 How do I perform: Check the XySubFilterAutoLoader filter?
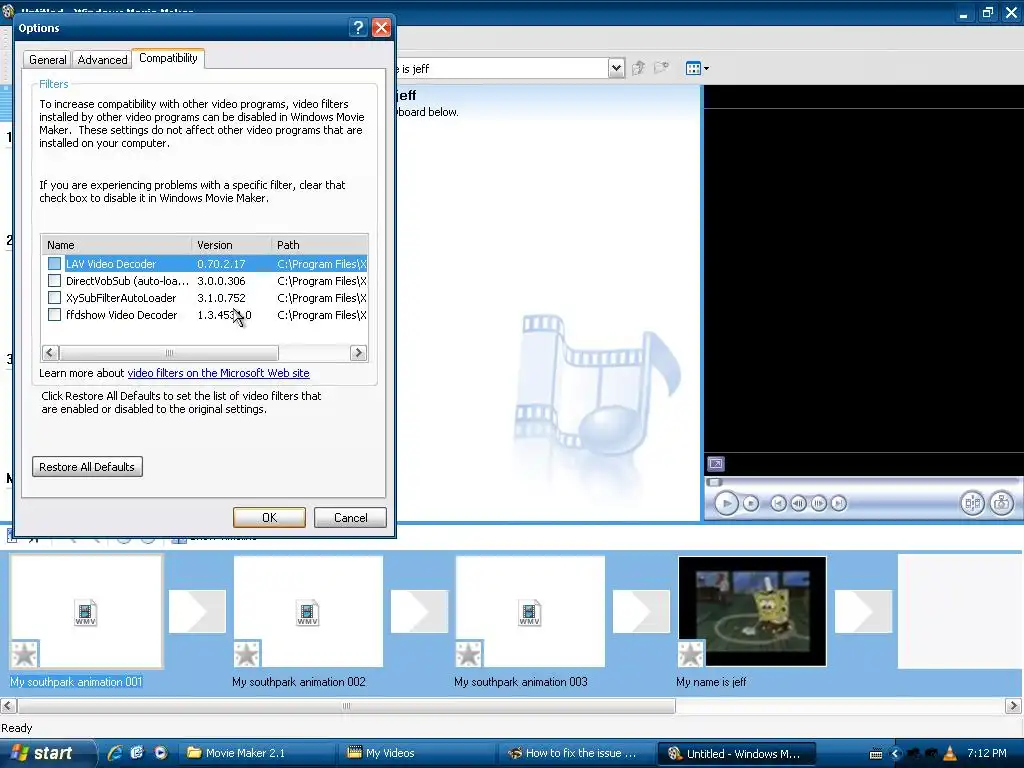(54, 298)
